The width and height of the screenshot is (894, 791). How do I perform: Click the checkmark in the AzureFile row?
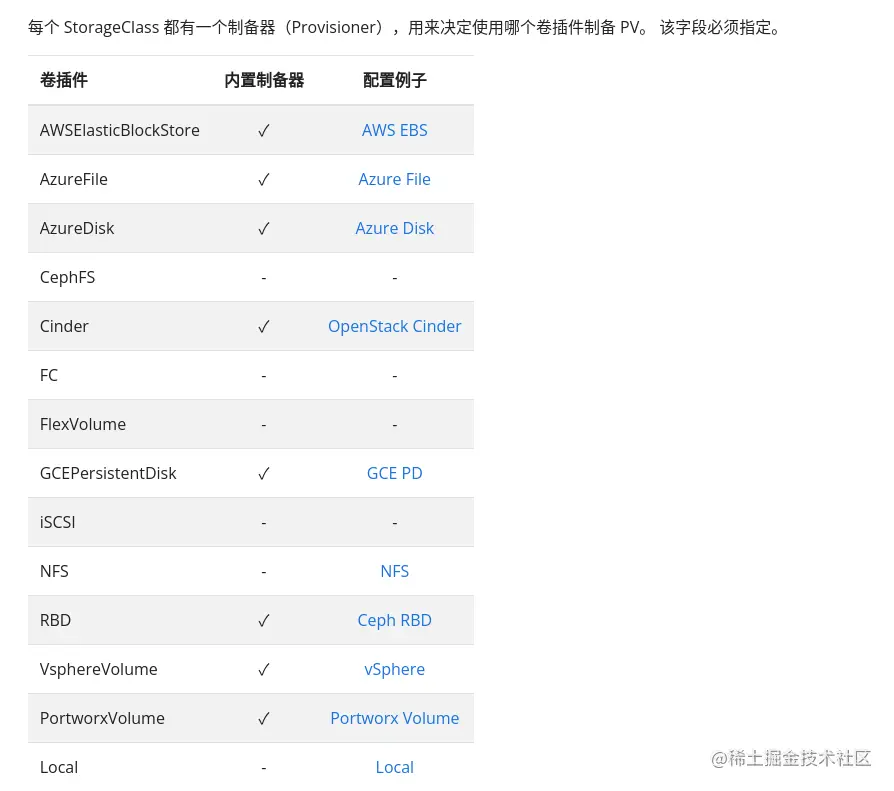[263, 180]
